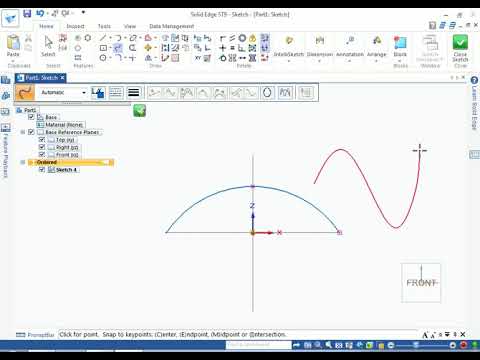The height and width of the screenshot is (360, 480).
Task: Open the Home ribbon tab
Action: click(x=46, y=26)
